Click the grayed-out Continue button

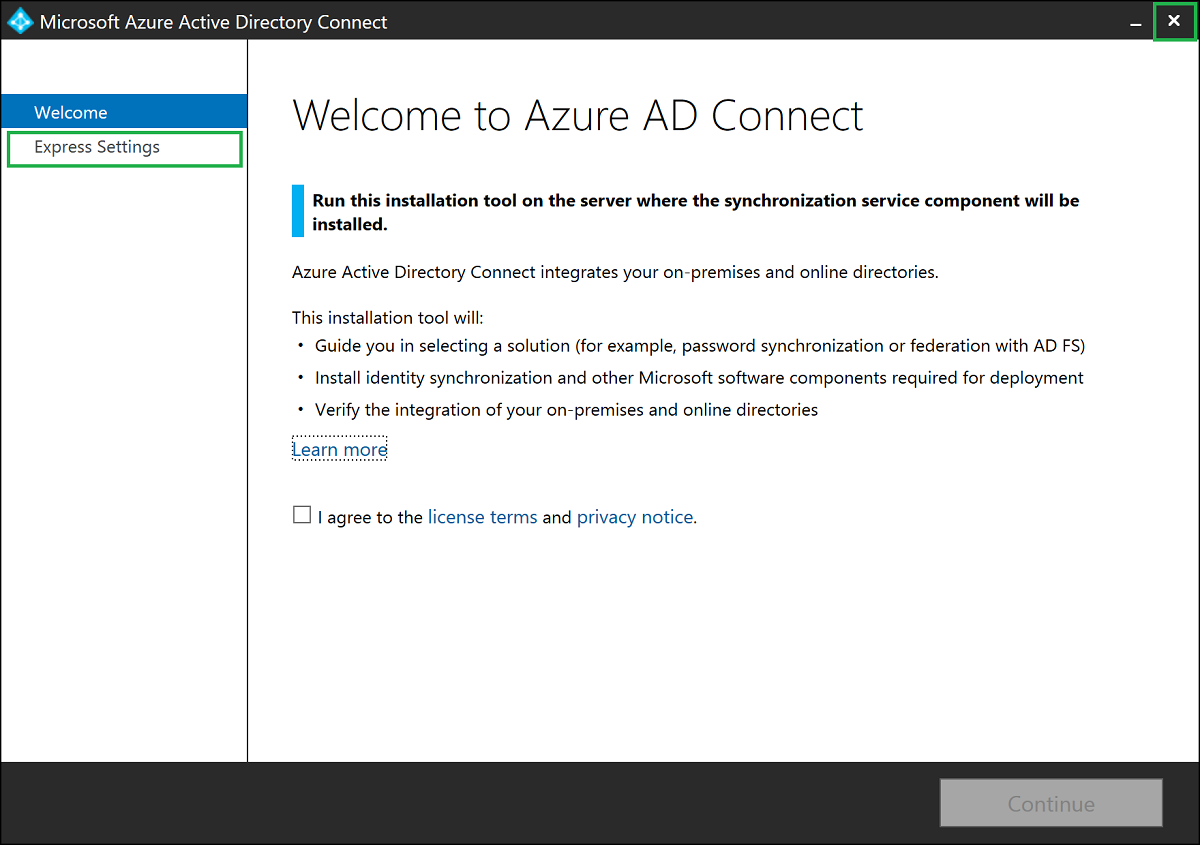tap(1050, 803)
